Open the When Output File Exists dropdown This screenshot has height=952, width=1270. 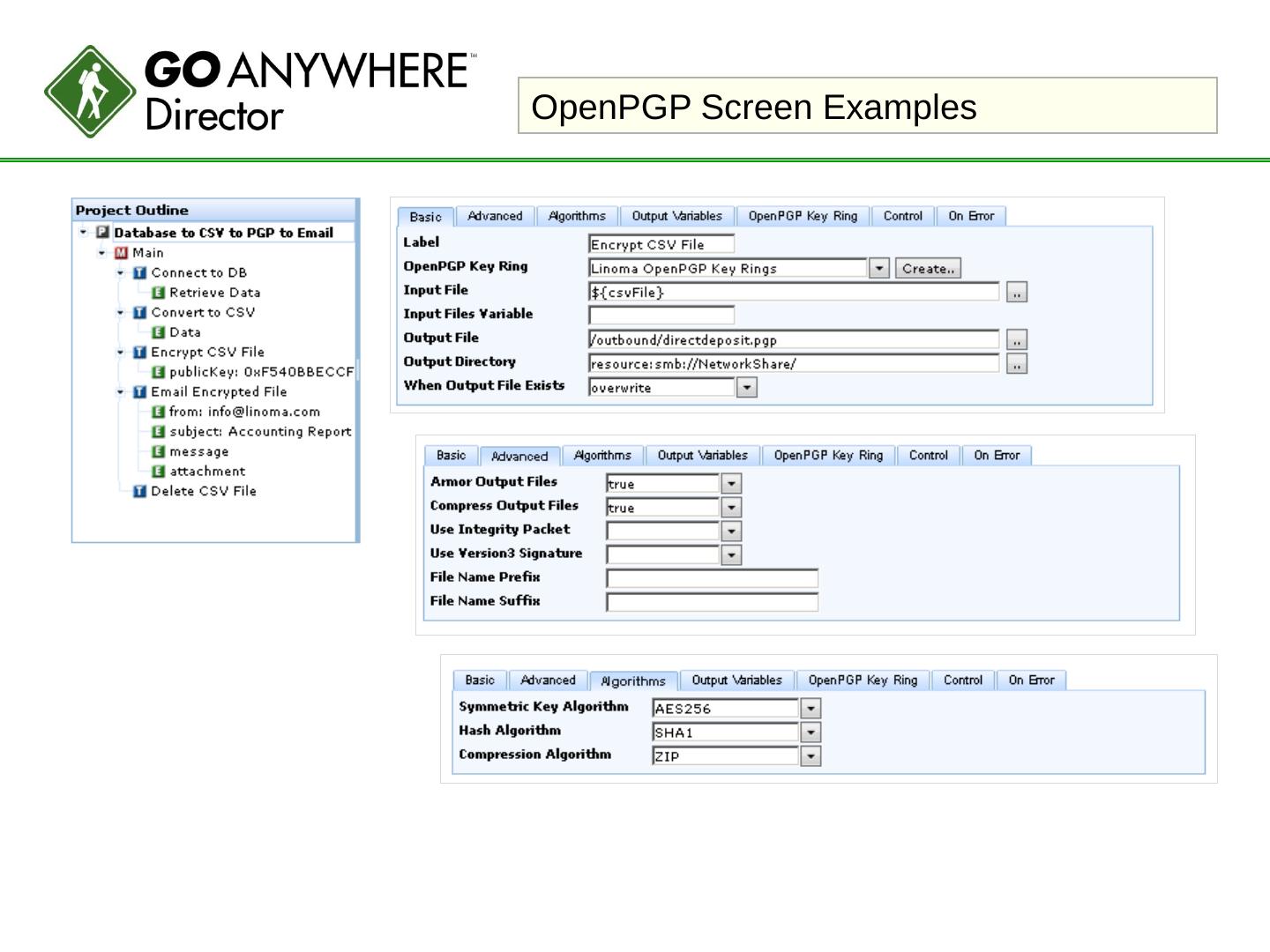[x=746, y=388]
